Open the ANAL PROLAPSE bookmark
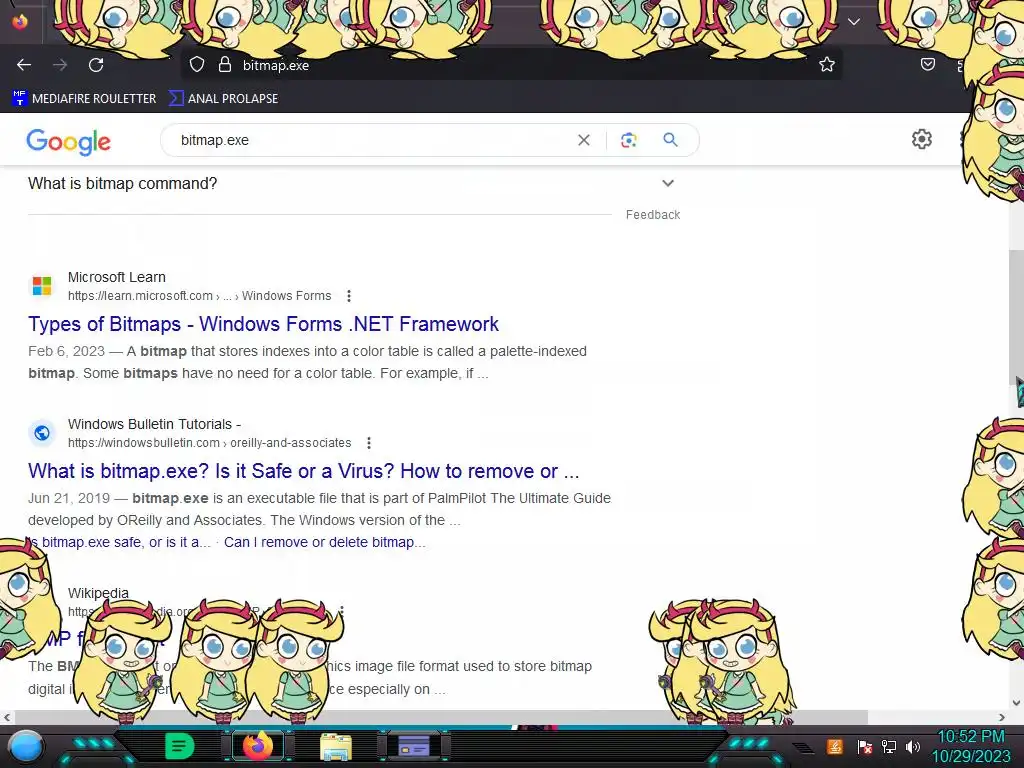Screen dimensions: 1024x768 [x=223, y=99]
